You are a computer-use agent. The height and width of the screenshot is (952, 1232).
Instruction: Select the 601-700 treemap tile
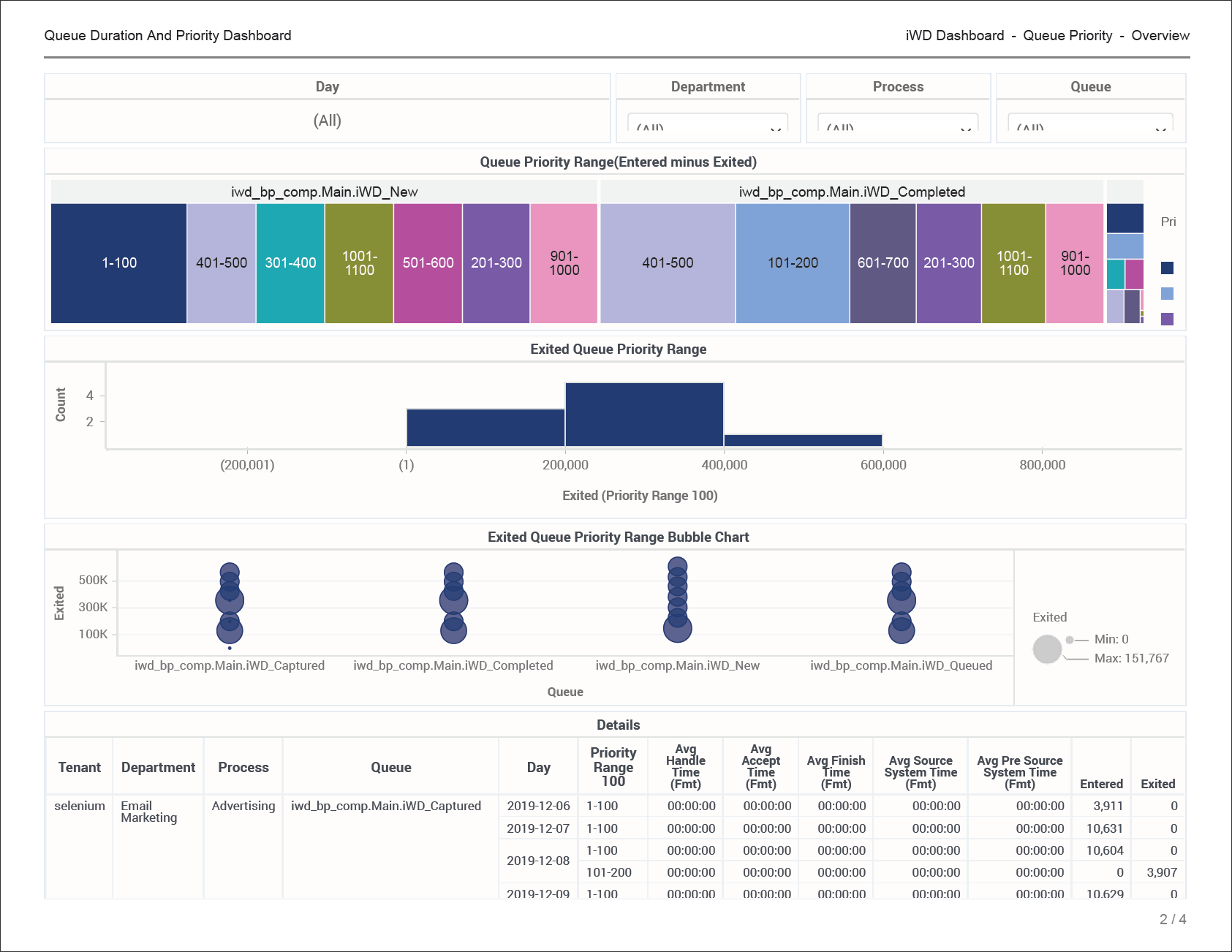click(883, 263)
